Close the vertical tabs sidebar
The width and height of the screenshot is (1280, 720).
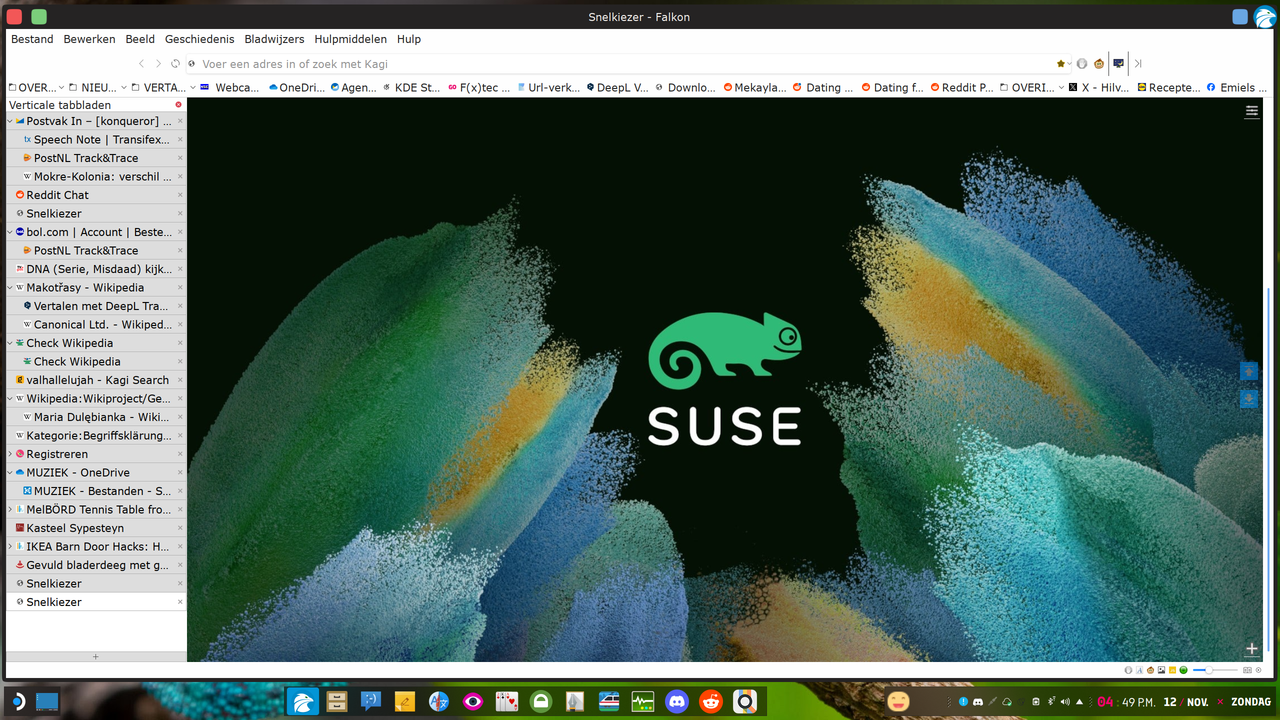tap(179, 105)
